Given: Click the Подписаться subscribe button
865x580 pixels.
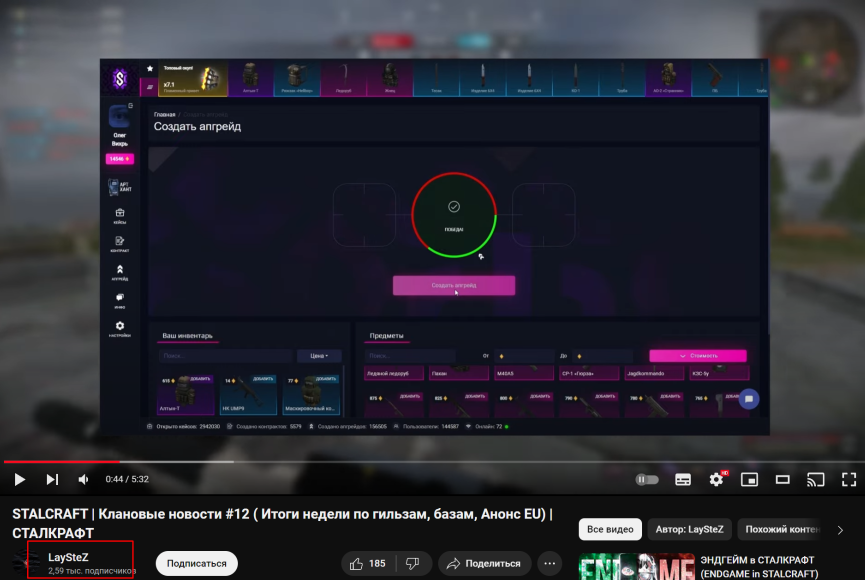Looking at the screenshot, I should (196, 563).
